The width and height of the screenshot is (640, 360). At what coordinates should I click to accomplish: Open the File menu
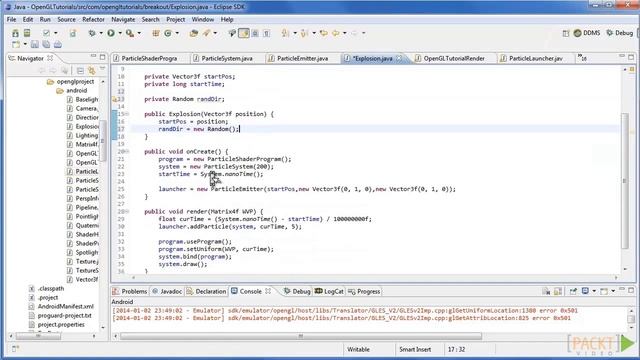pyautogui.click(x=11, y=19)
